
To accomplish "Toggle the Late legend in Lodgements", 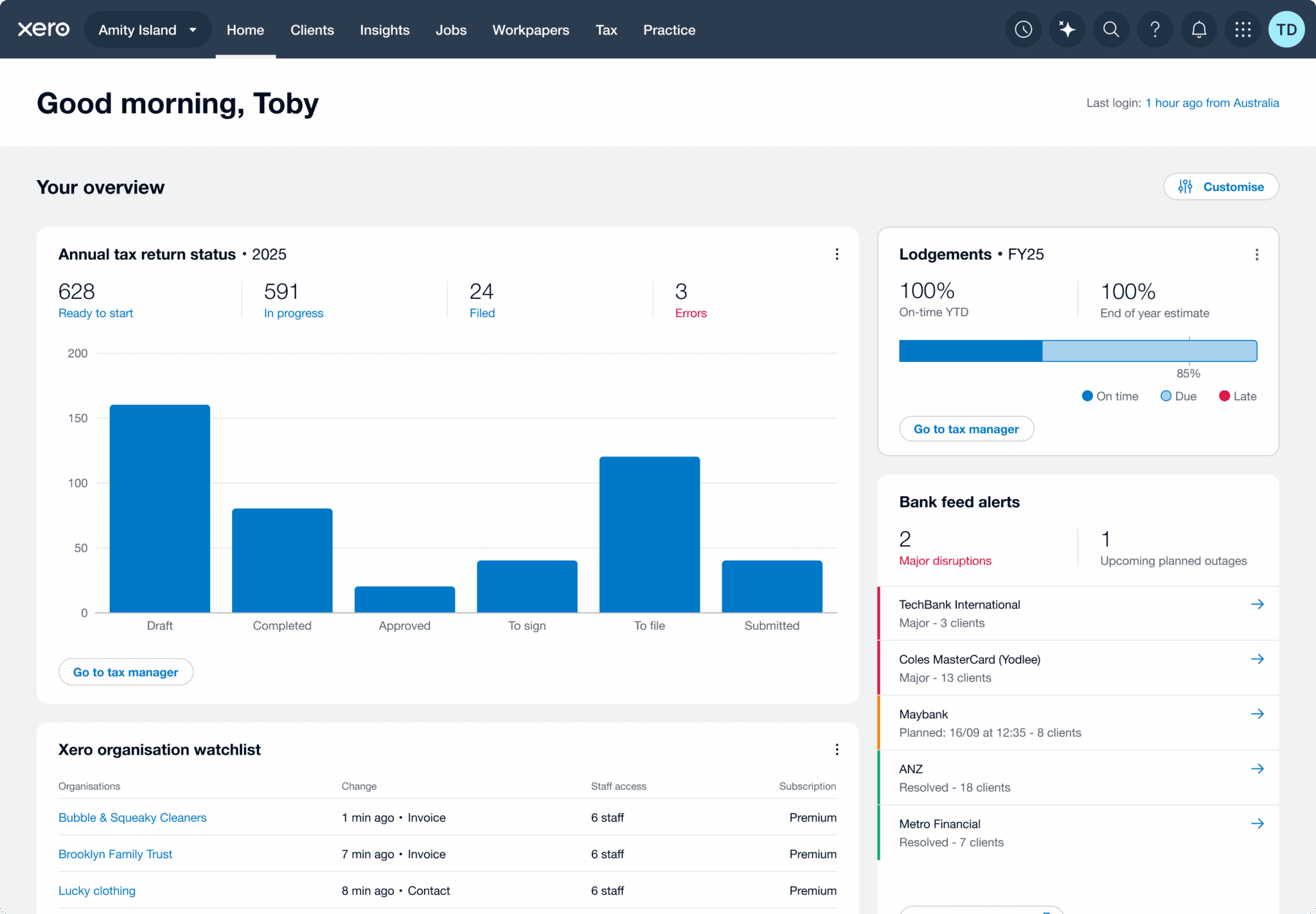I will pos(1237,396).
